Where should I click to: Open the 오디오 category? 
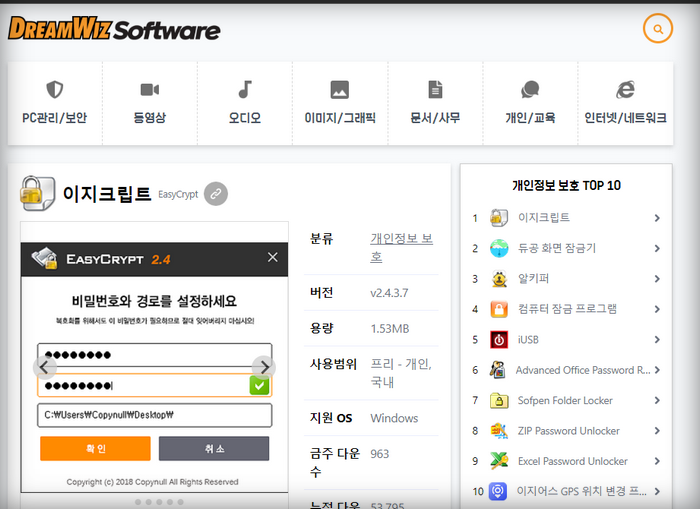pos(245,103)
